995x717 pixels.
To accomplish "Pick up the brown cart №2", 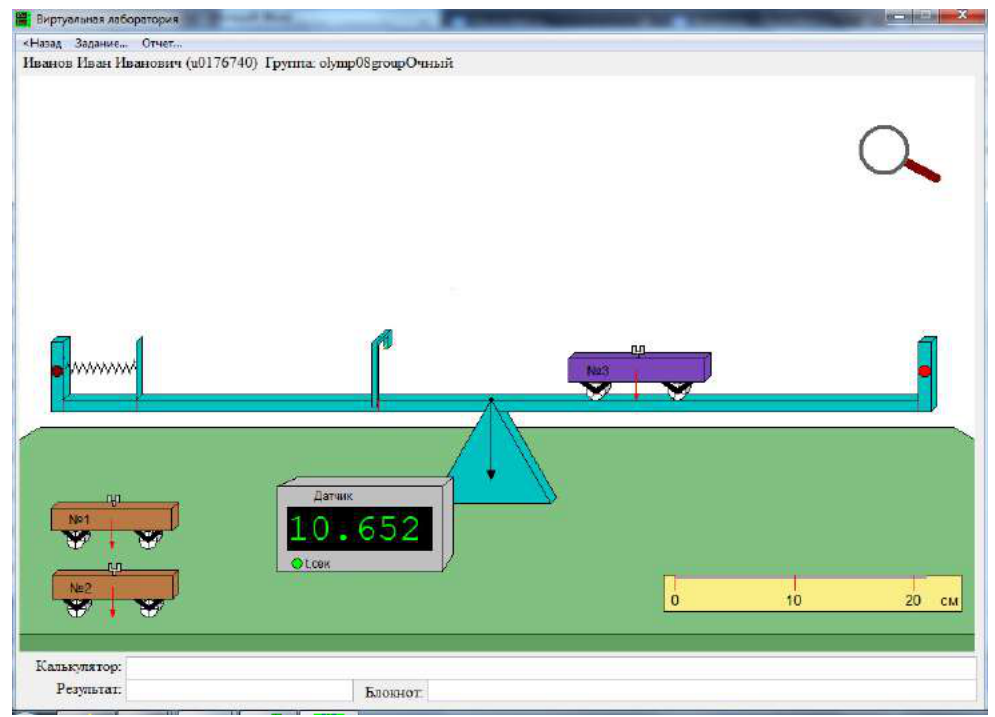I will [x=114, y=590].
